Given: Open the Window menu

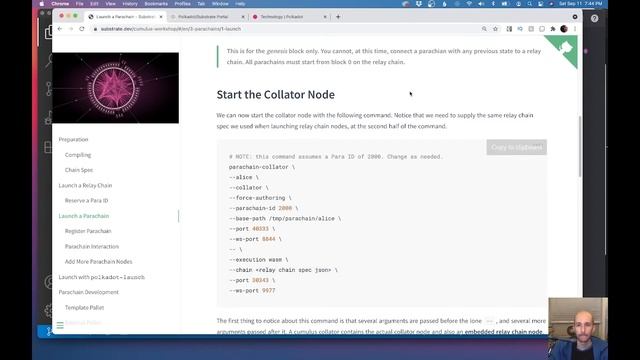Looking at the screenshot, I should tap(220, 4).
